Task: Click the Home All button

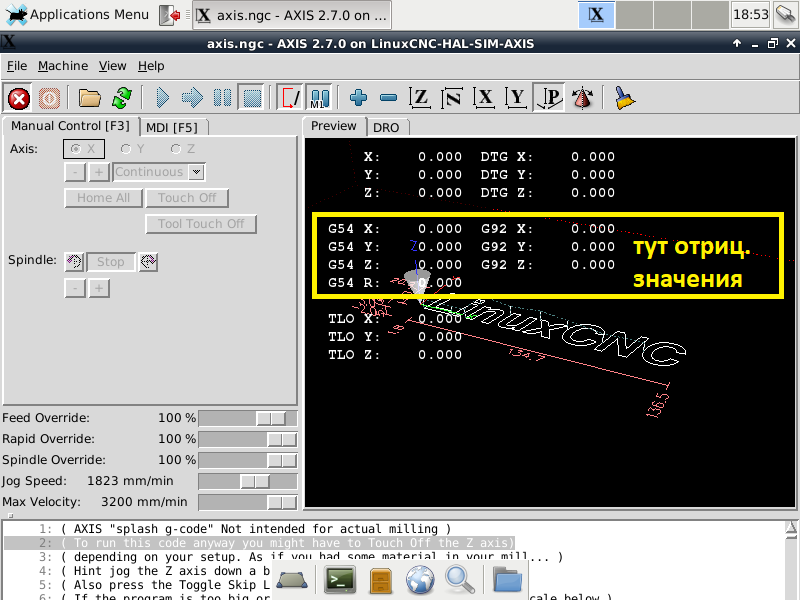Action: pos(104,198)
